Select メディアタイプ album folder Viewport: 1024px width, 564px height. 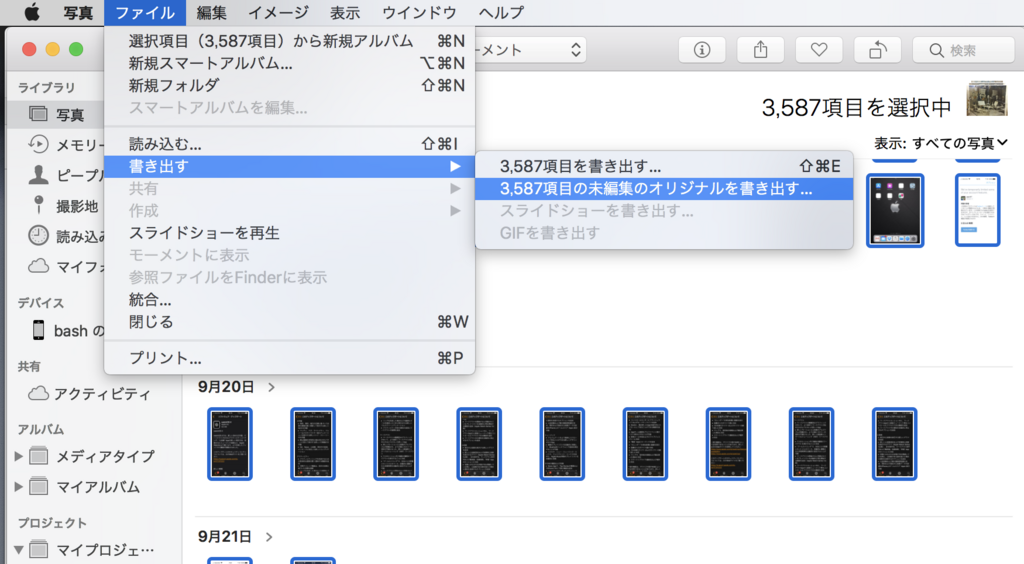point(92,456)
